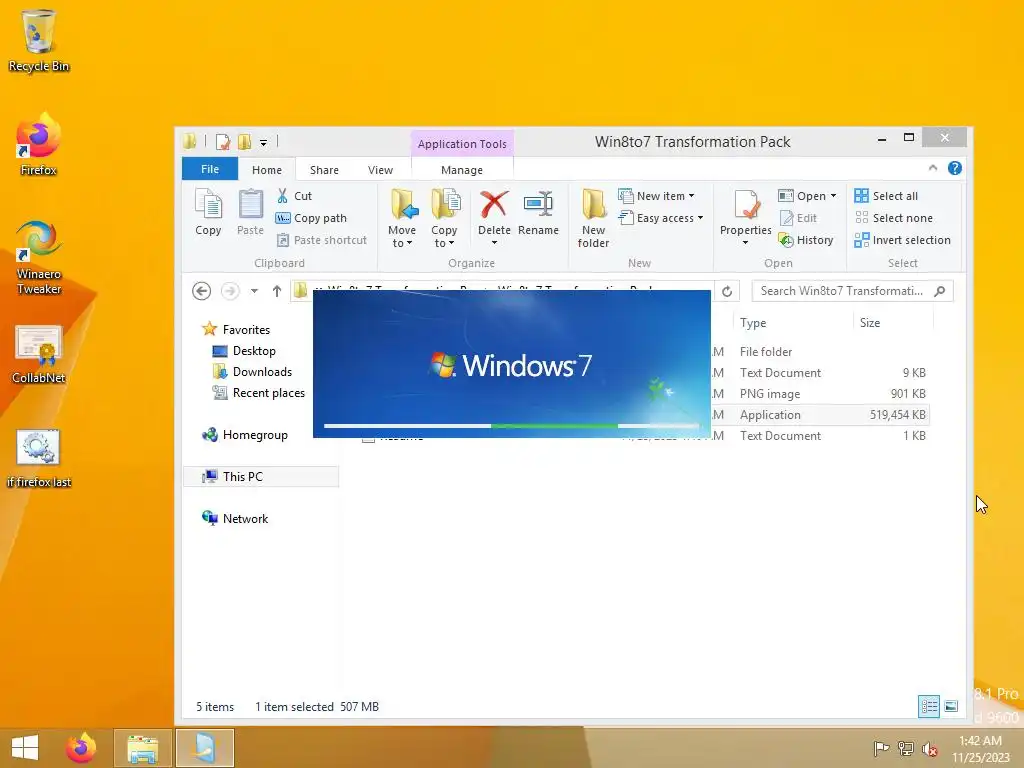Image resolution: width=1024 pixels, height=768 pixels.
Task: Click Invert selection
Action: [903, 240]
